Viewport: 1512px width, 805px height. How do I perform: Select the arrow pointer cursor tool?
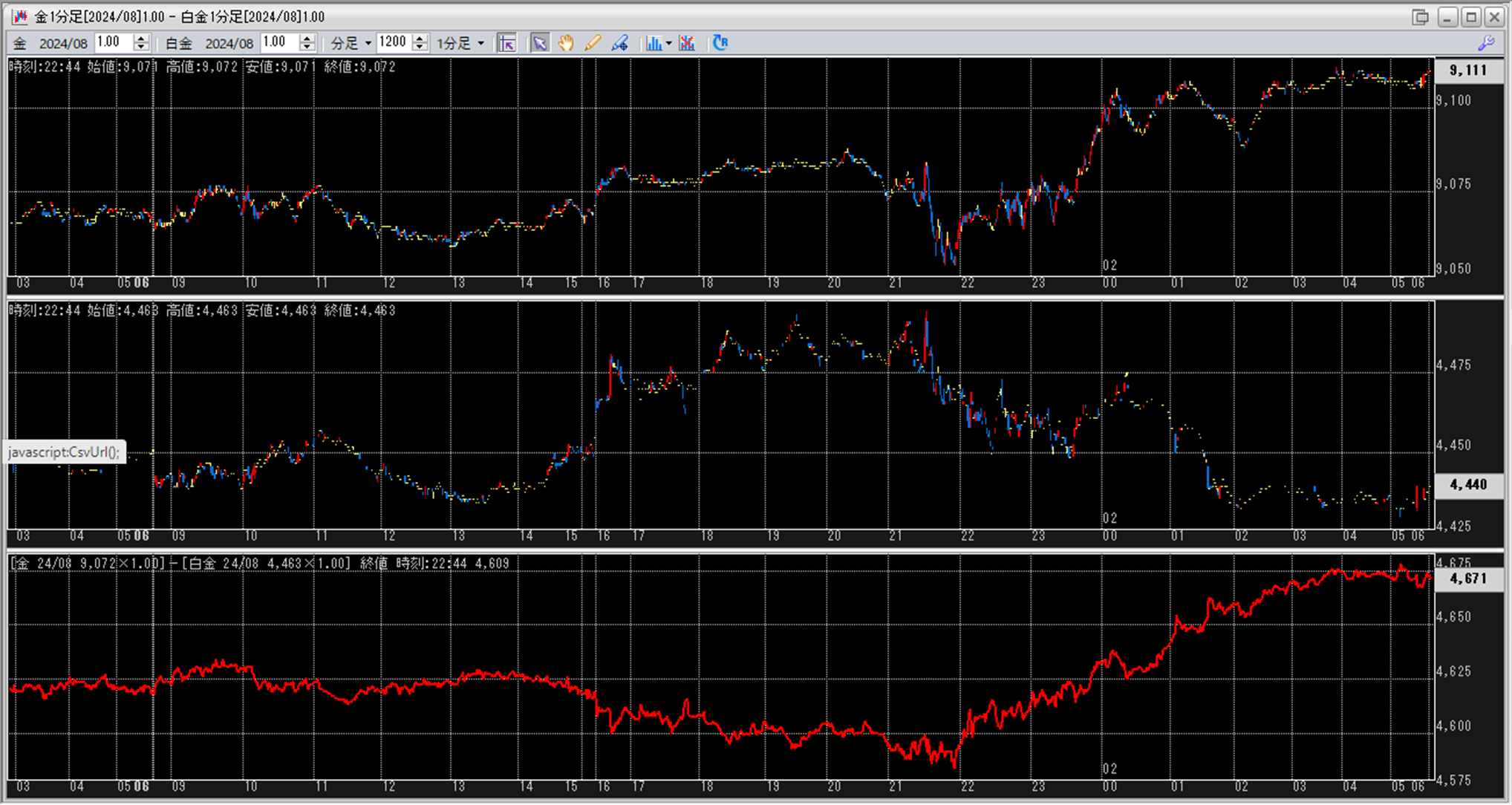tap(540, 43)
